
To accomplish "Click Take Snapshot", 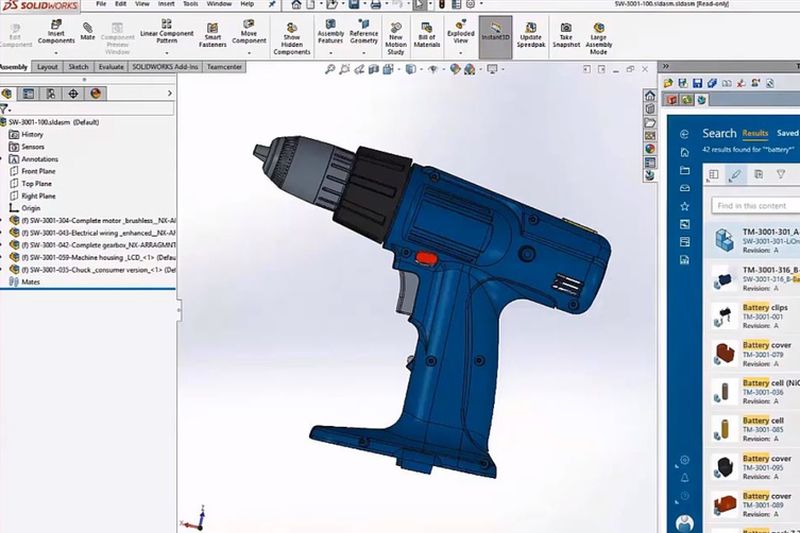I will [x=566, y=35].
